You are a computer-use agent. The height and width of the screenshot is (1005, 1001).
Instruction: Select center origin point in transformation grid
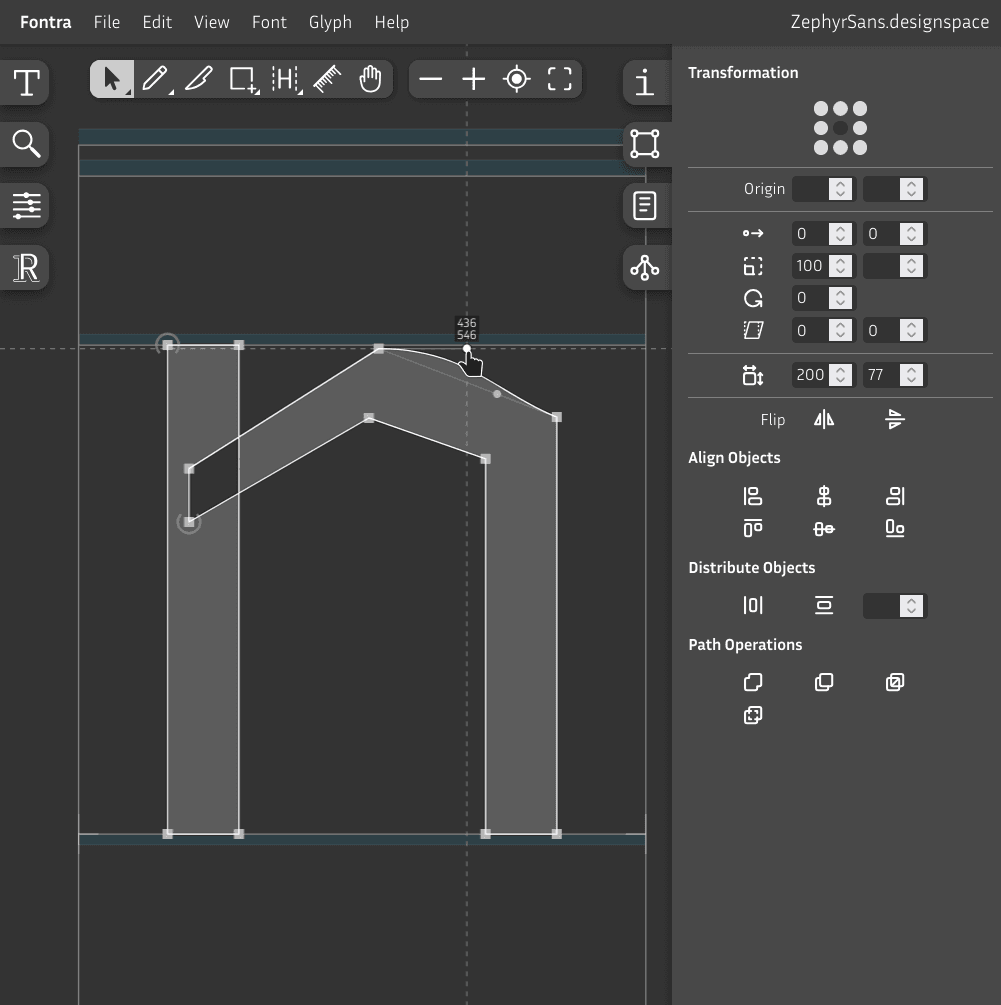pyautogui.click(x=840, y=128)
